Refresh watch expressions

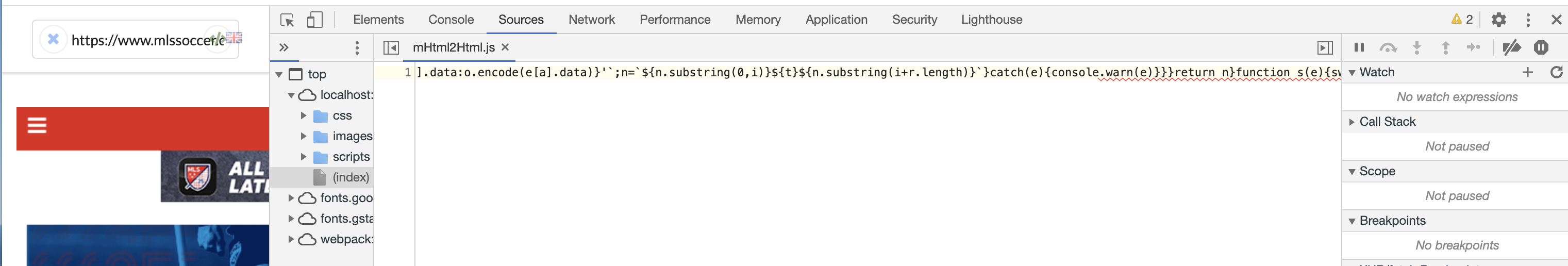tap(1556, 73)
